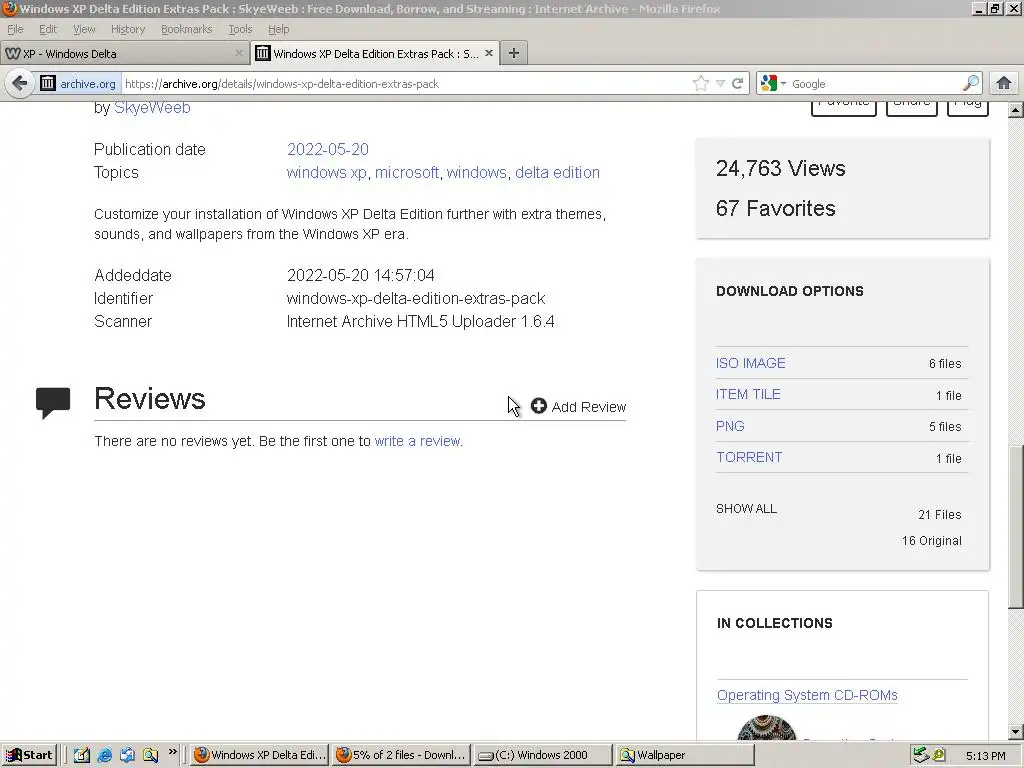Bookmark this page with the star icon

[x=700, y=84]
